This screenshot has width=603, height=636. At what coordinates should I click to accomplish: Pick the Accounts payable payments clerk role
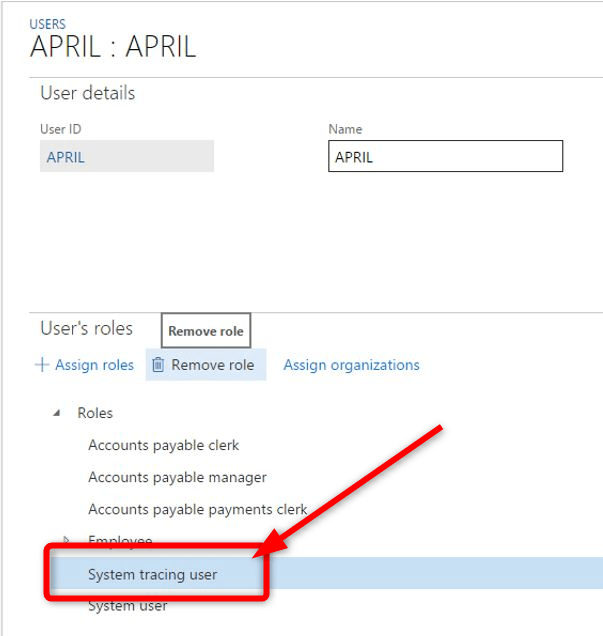(197, 509)
